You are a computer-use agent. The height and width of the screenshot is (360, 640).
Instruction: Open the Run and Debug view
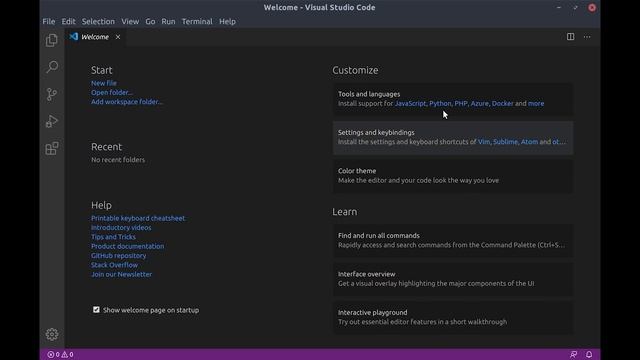tap(52, 121)
